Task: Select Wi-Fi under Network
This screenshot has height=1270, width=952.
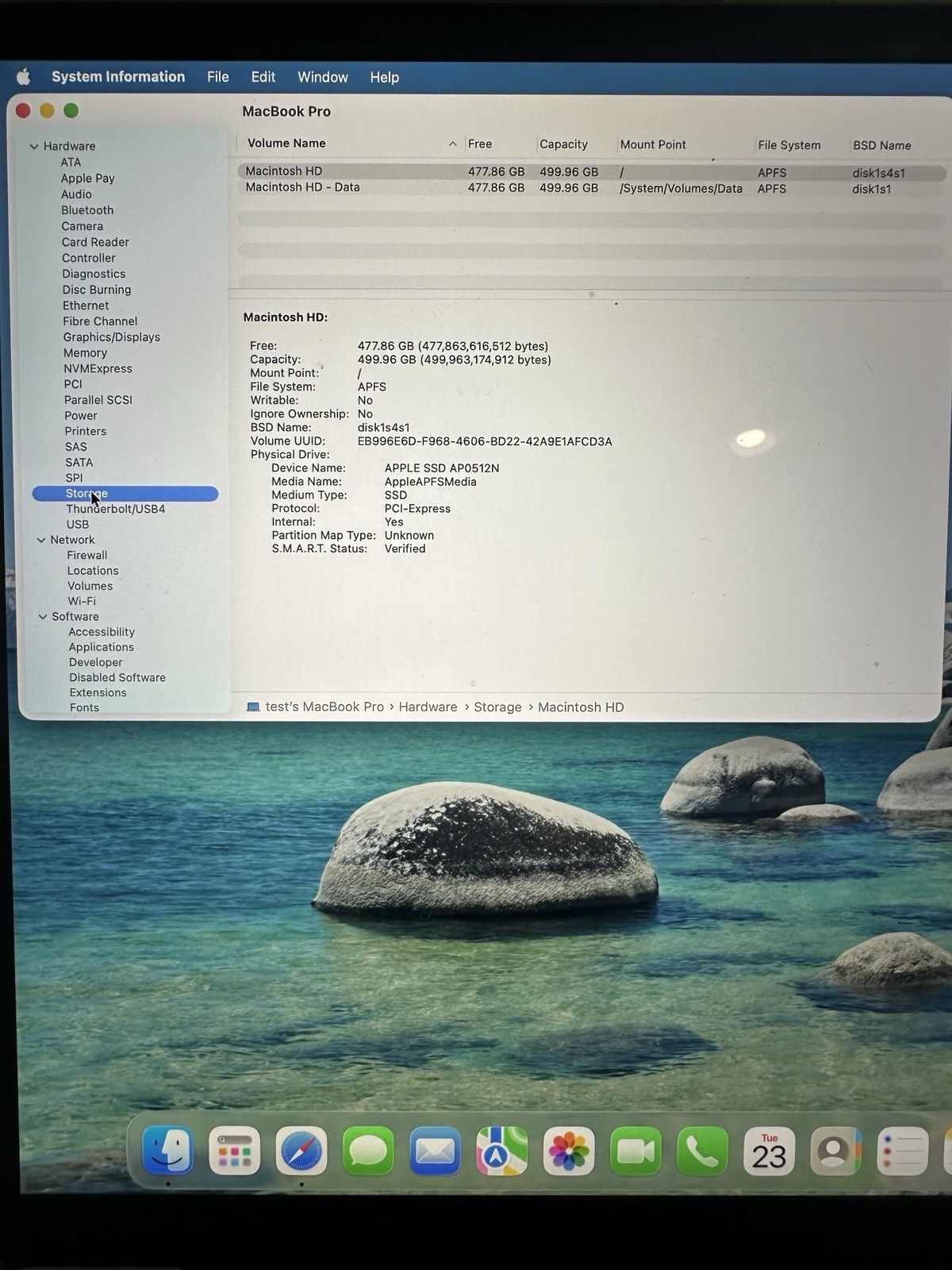Action: point(82,602)
